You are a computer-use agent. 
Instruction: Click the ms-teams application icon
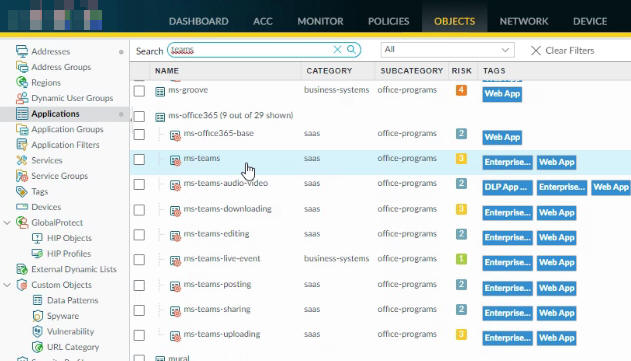[x=175, y=160]
